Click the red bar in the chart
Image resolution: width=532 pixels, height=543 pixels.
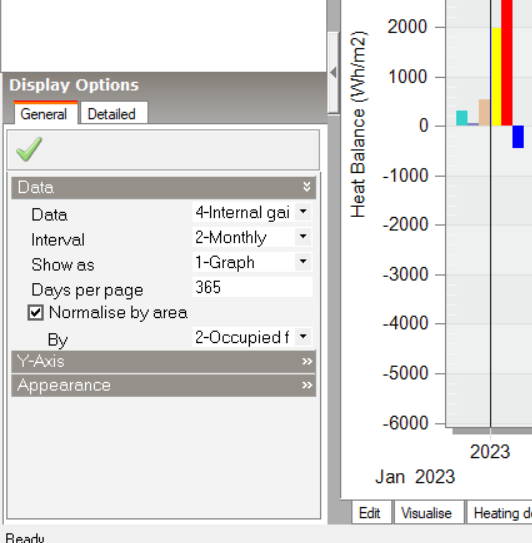click(x=507, y=63)
